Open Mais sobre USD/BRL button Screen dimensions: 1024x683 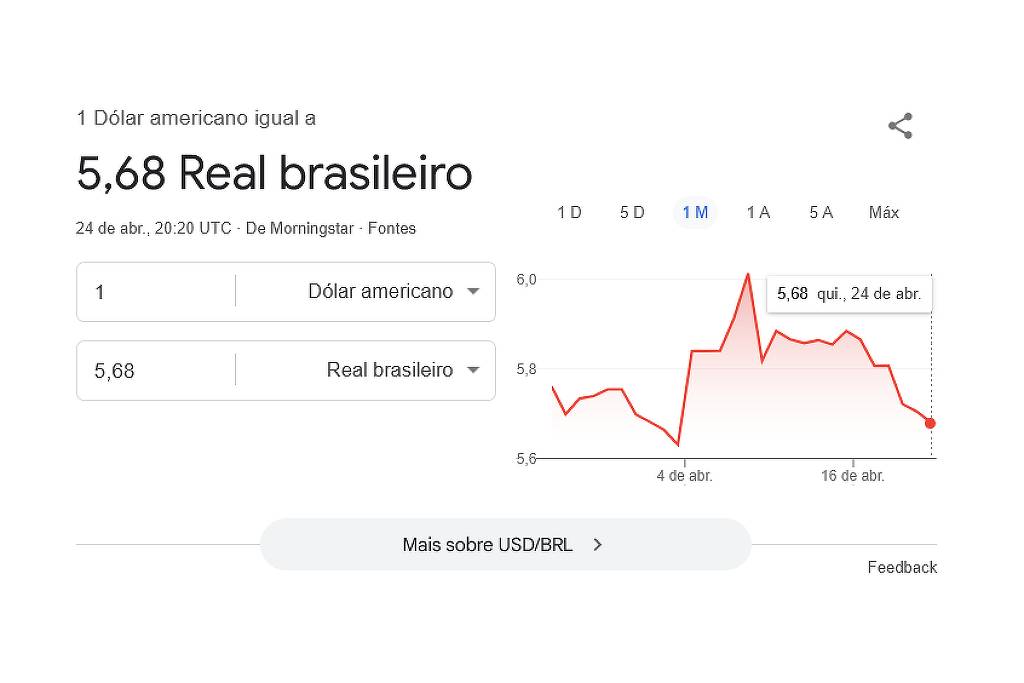(x=505, y=545)
